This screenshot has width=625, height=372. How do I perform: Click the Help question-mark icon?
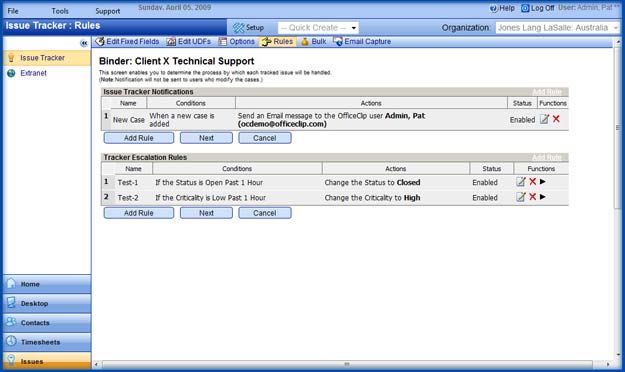coord(494,8)
